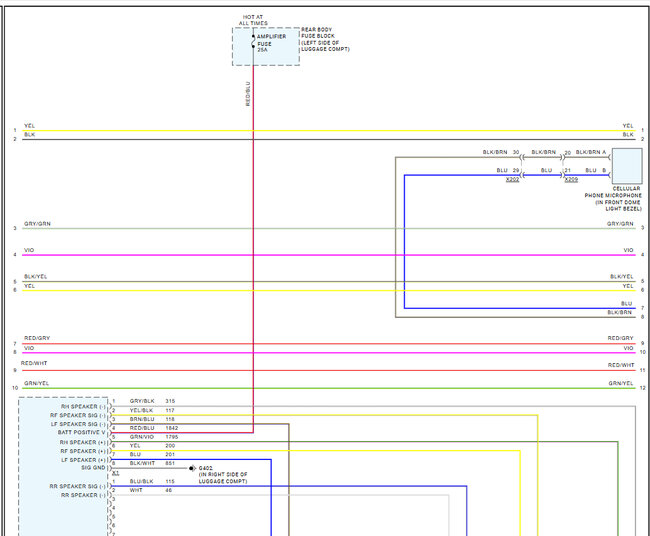650x536 pixels.
Task: Click the "LF SPEAKER SIG (-)" pin label
Action: (x=78, y=424)
